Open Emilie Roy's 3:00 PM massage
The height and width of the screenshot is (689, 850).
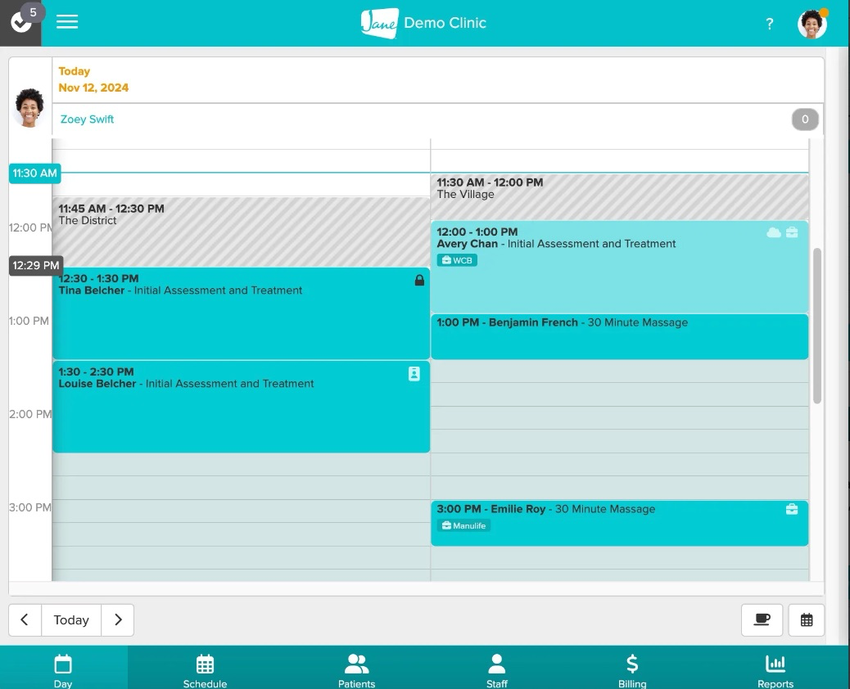tap(620, 523)
